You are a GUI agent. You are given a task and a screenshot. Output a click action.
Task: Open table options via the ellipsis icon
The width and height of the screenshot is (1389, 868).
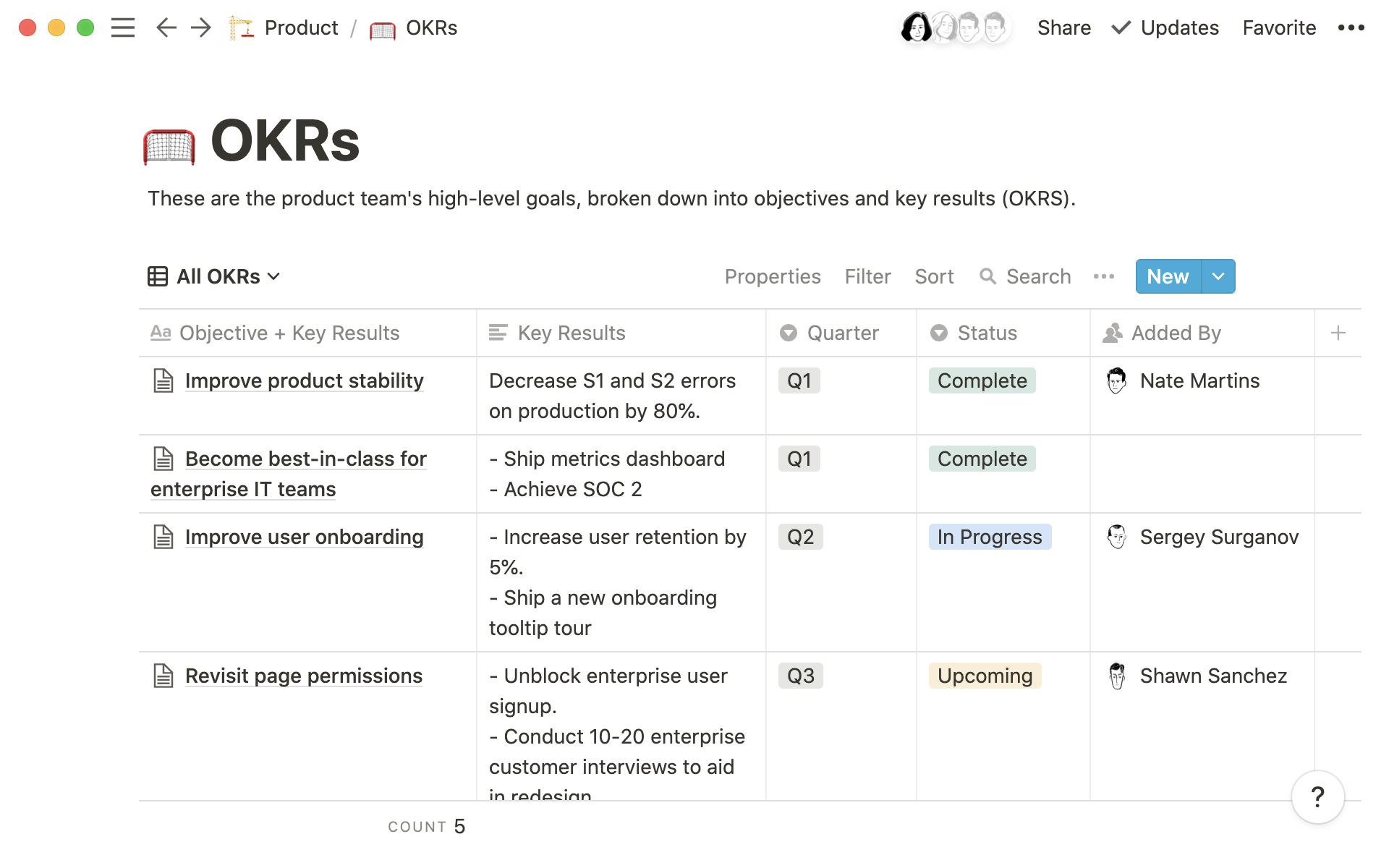click(x=1103, y=276)
